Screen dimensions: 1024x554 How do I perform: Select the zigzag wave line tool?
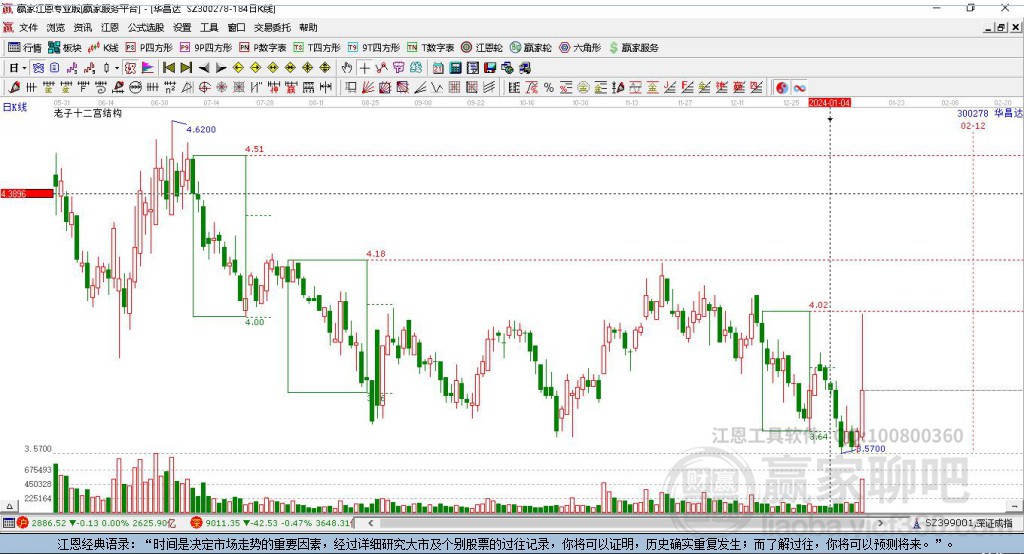click(x=437, y=88)
